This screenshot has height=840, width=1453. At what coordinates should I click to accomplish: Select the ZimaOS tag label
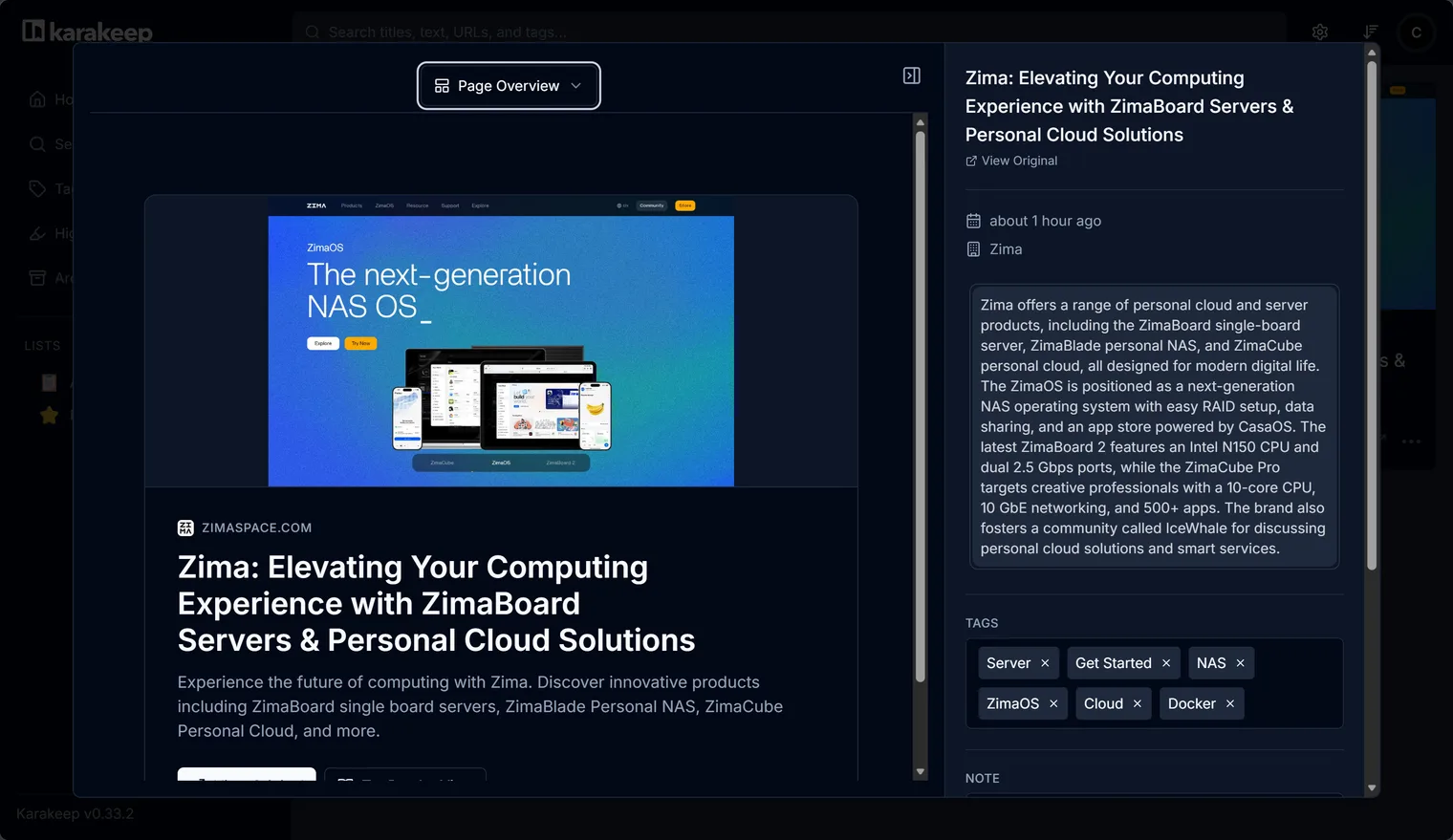[1012, 703]
